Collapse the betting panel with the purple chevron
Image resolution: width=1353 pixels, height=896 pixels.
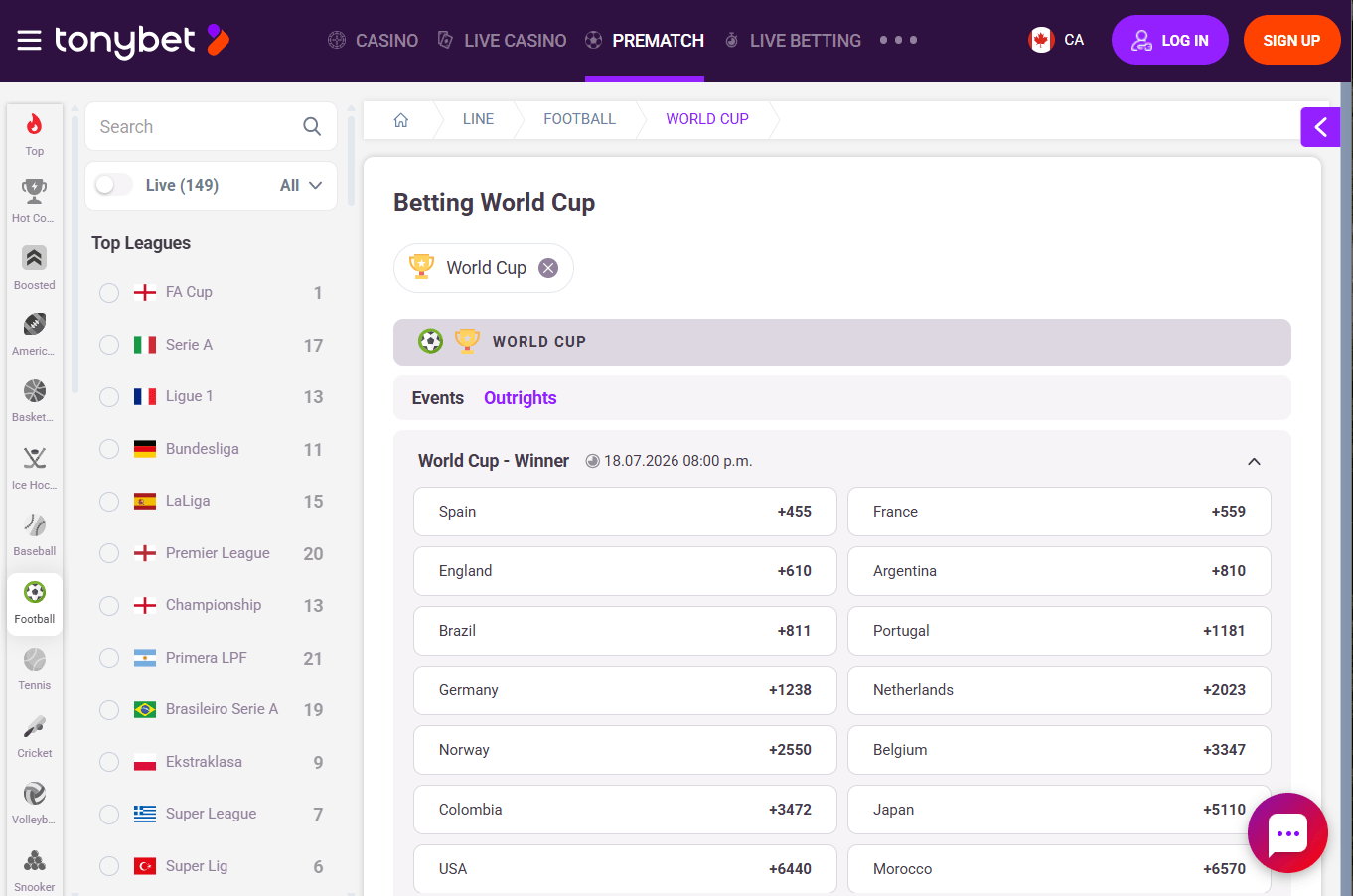(x=1320, y=126)
